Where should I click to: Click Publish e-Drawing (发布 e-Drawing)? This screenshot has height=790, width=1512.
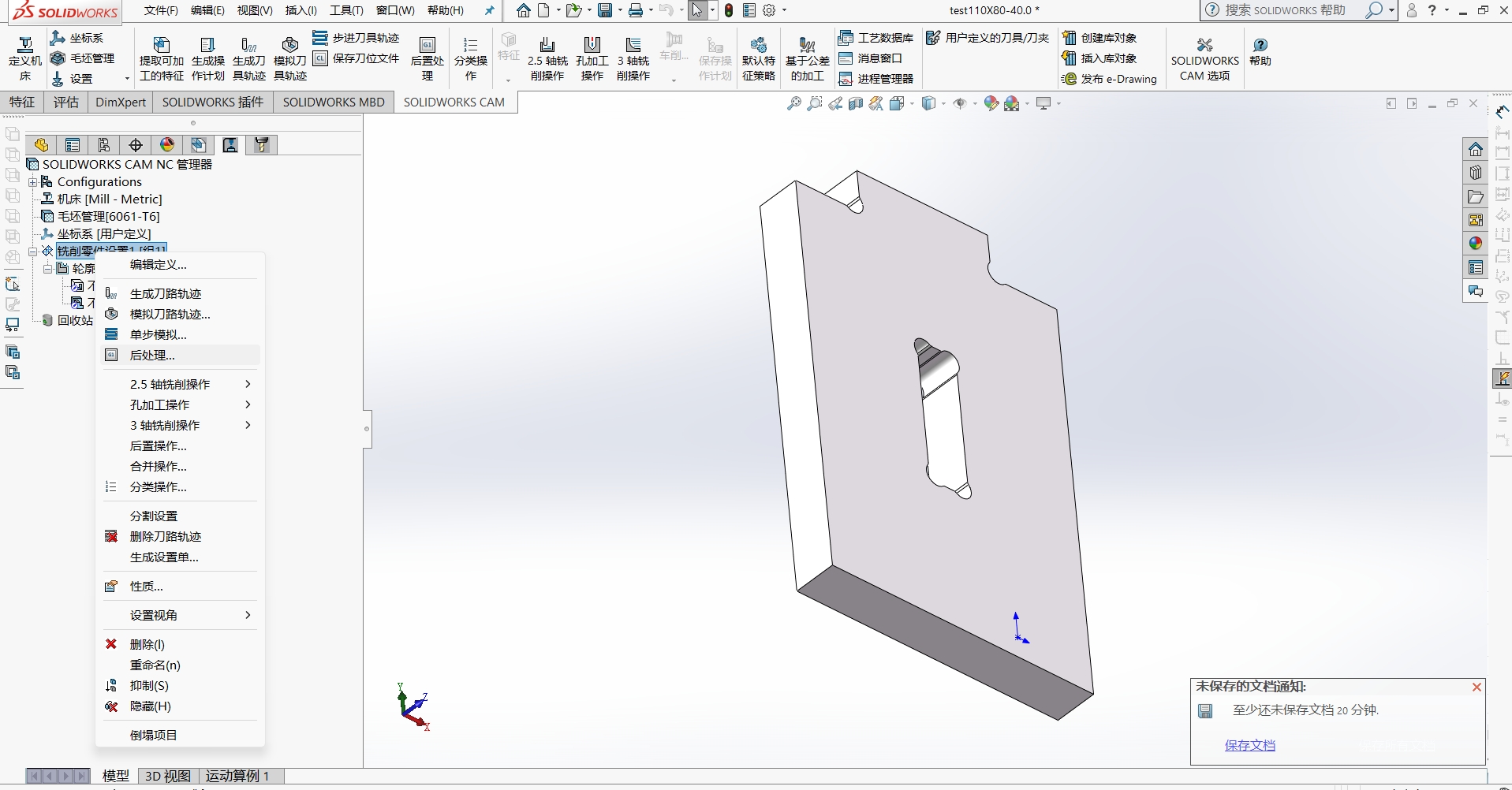(1109, 79)
